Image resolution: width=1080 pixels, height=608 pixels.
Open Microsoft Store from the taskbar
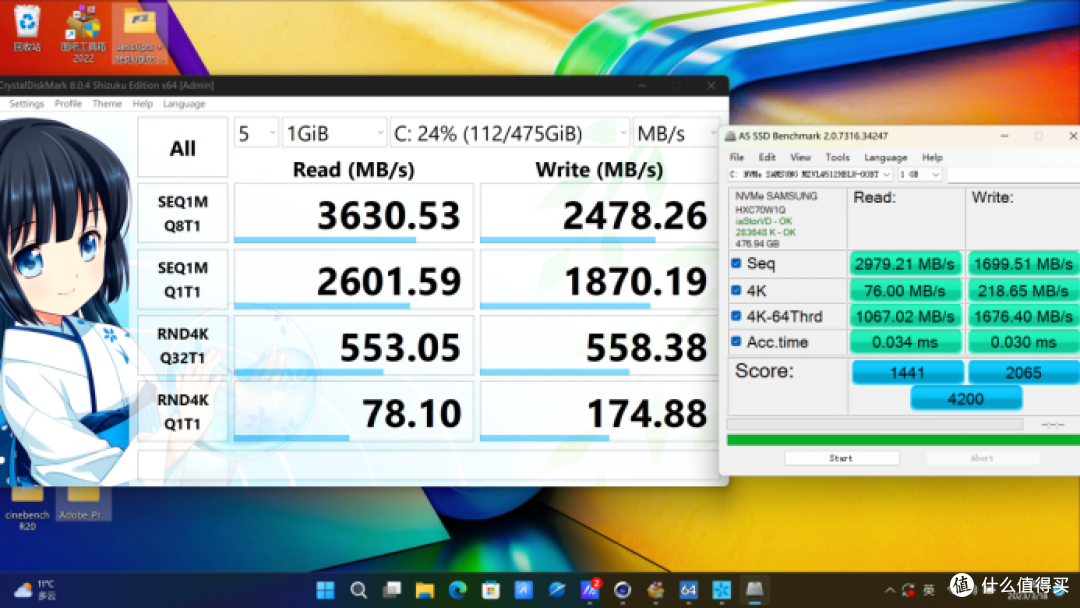tap(490, 590)
